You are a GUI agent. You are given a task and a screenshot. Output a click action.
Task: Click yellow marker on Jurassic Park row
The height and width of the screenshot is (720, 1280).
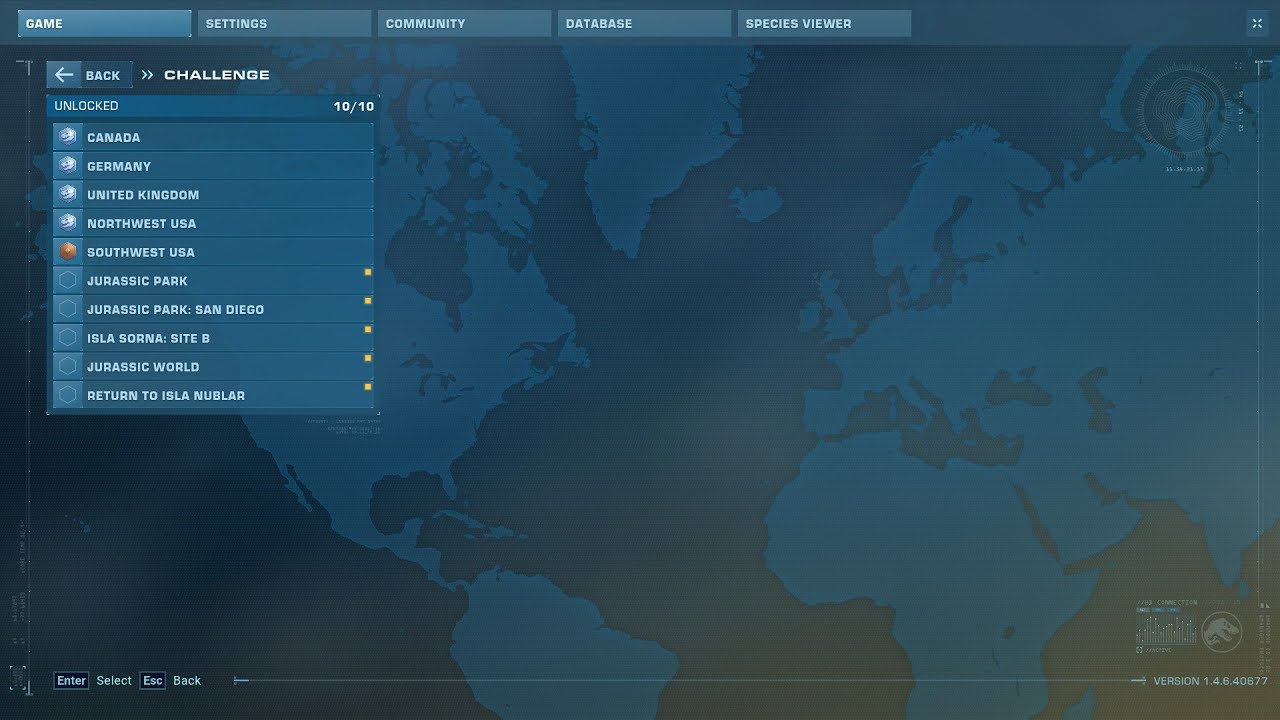368,272
